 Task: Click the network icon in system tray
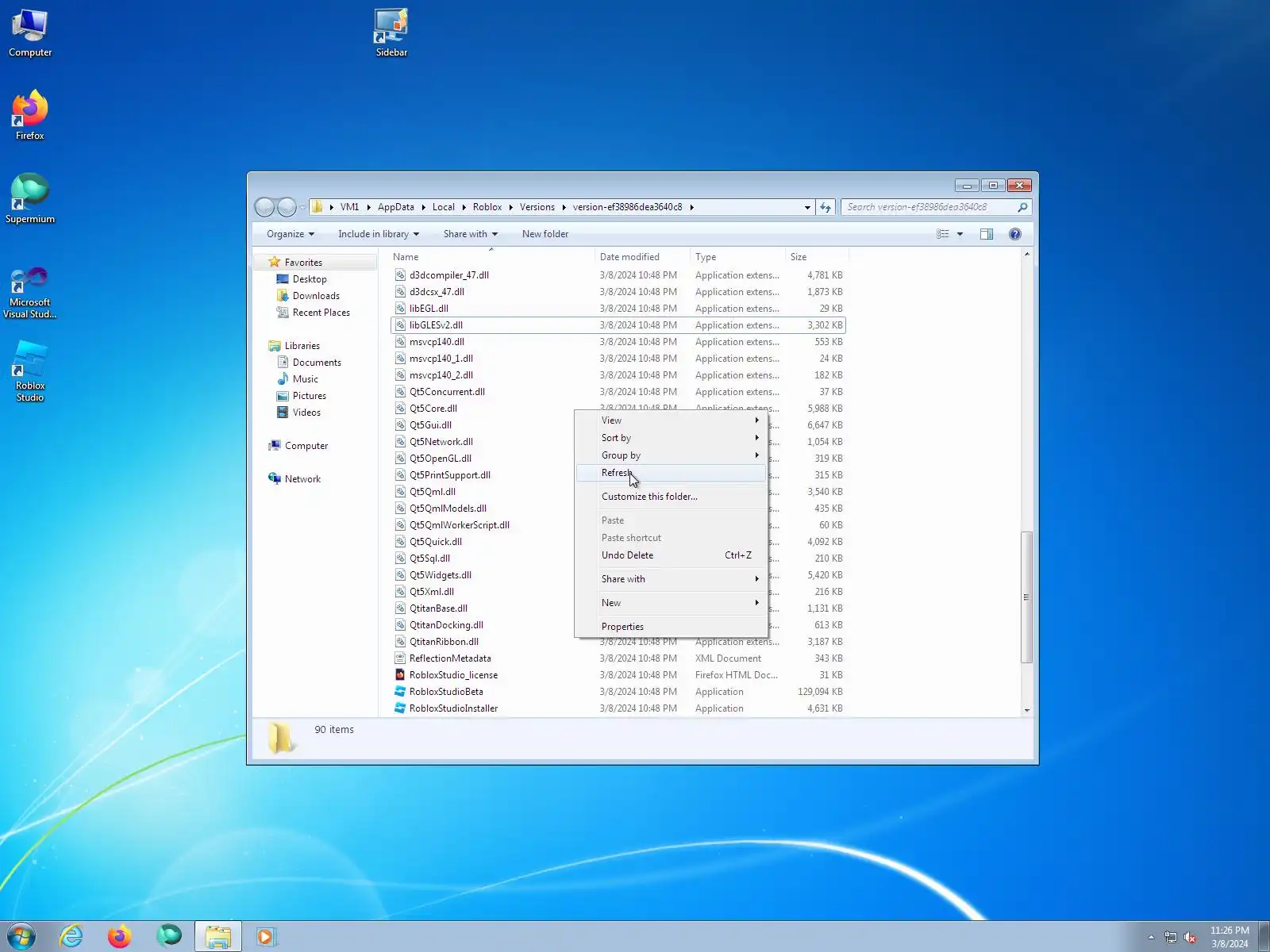(1170, 938)
